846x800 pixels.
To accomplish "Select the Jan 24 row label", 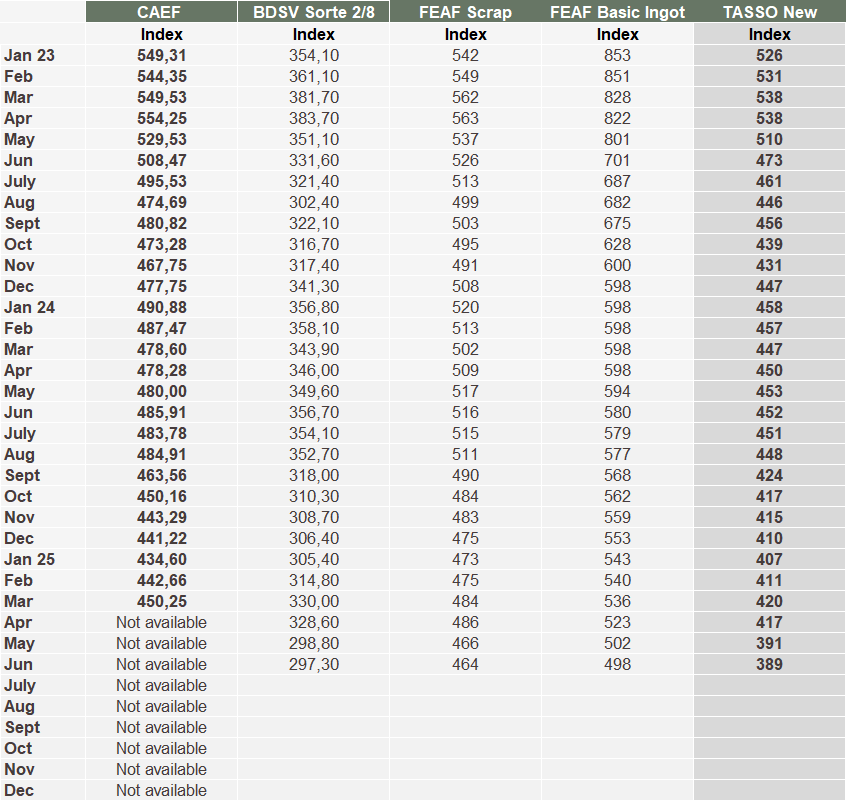I will [x=30, y=307].
